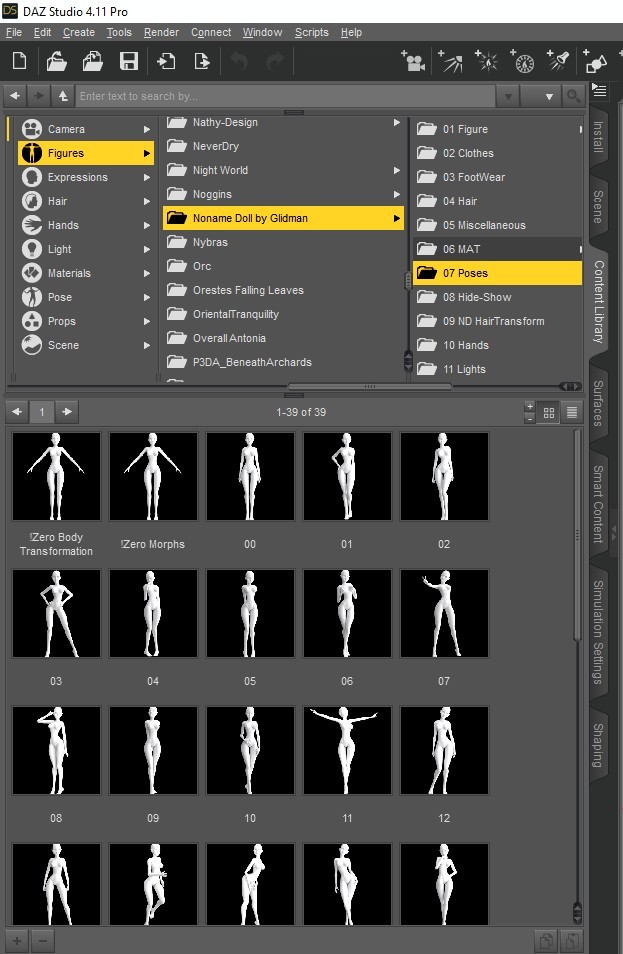Create a new point light
Image resolution: width=623 pixels, height=954 pixels.
coord(486,61)
